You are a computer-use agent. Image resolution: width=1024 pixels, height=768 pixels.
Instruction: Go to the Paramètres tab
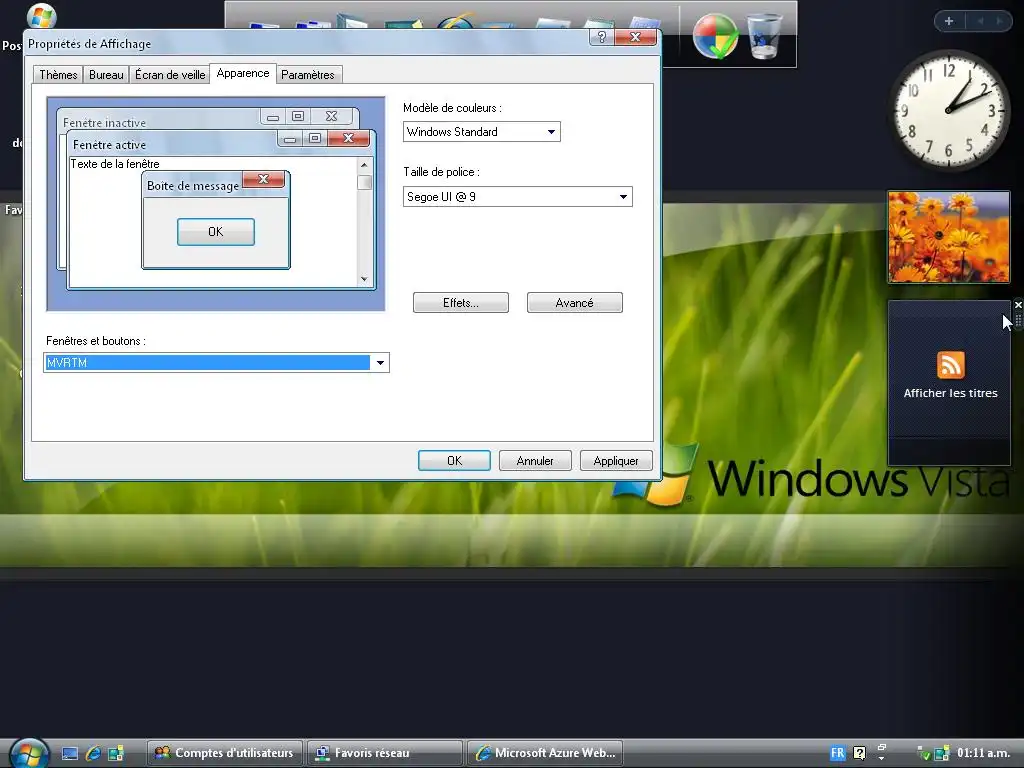(x=308, y=74)
